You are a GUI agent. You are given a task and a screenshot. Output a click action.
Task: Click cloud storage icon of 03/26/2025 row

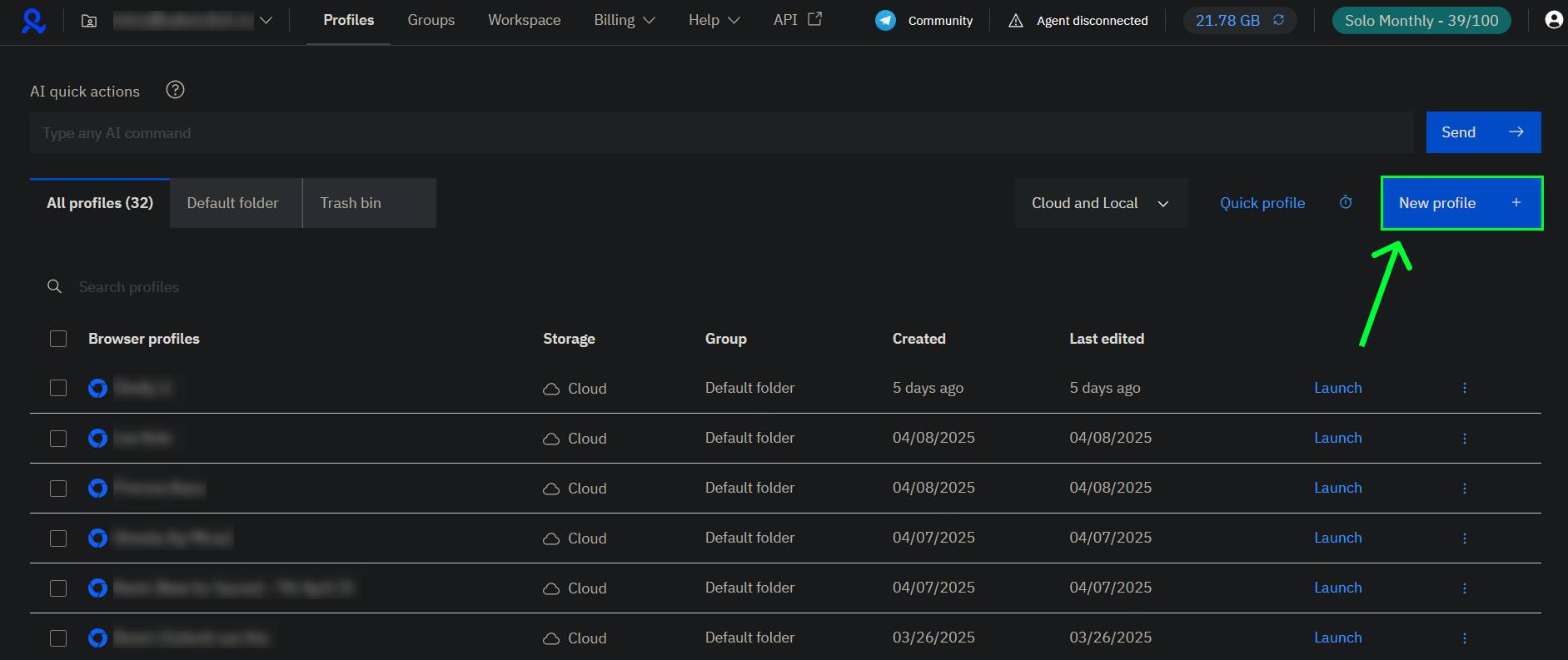pyautogui.click(x=551, y=638)
